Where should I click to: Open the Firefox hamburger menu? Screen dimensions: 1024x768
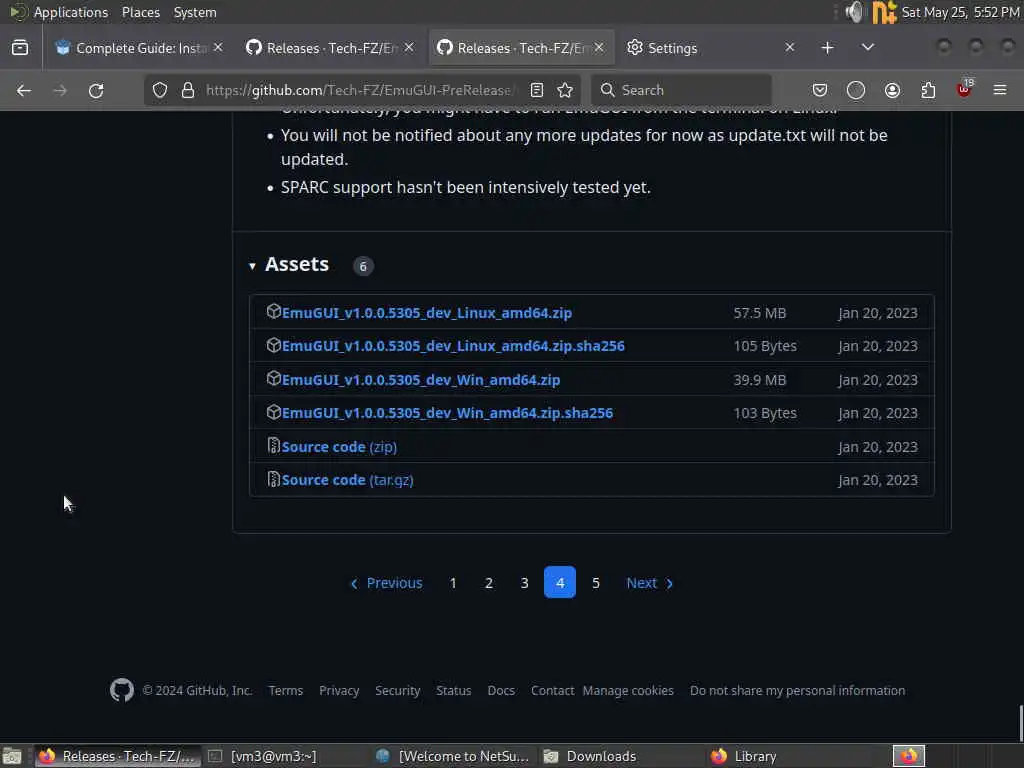[1000, 90]
